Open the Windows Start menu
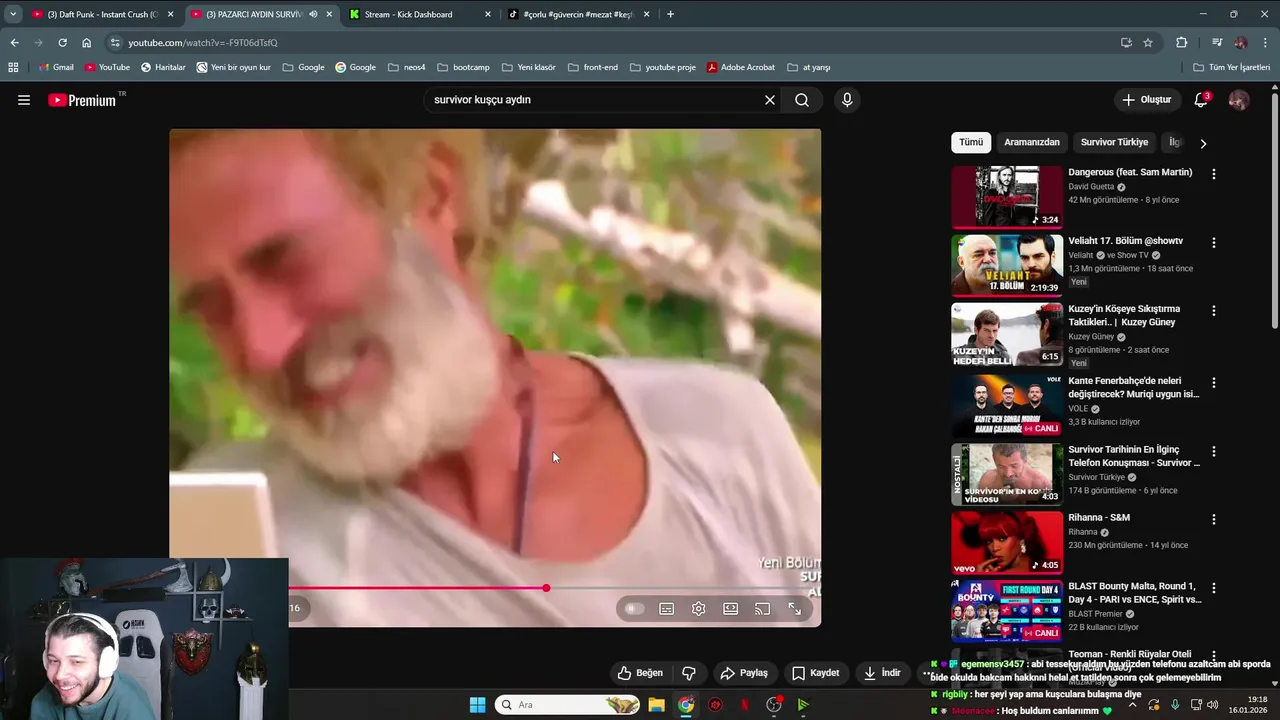 (x=477, y=705)
